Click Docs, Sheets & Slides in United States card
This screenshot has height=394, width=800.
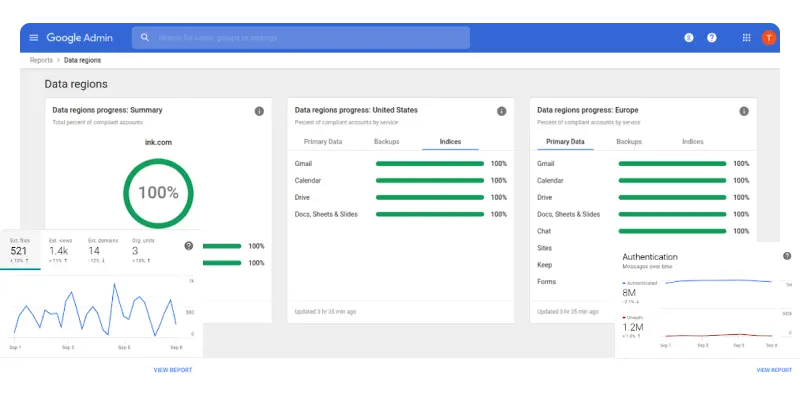(x=326, y=214)
